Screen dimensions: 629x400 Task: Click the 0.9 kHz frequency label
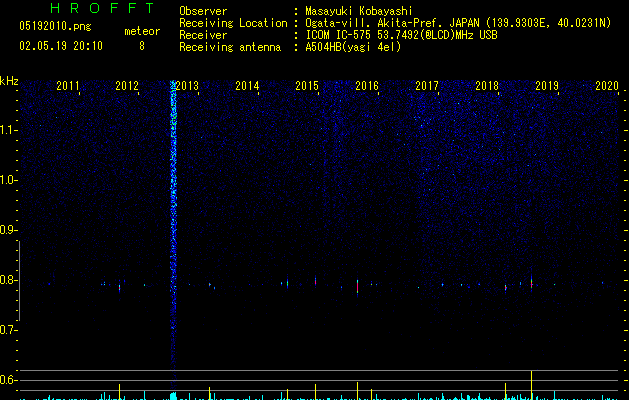pyautogui.click(x=8, y=230)
